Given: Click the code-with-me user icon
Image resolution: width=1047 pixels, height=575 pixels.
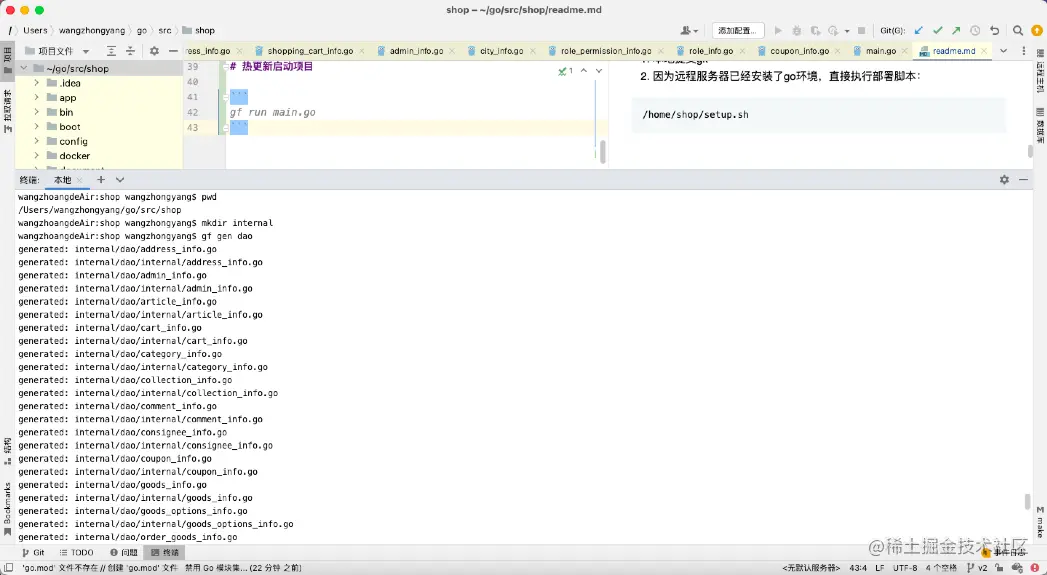Looking at the screenshot, I should click(688, 31).
